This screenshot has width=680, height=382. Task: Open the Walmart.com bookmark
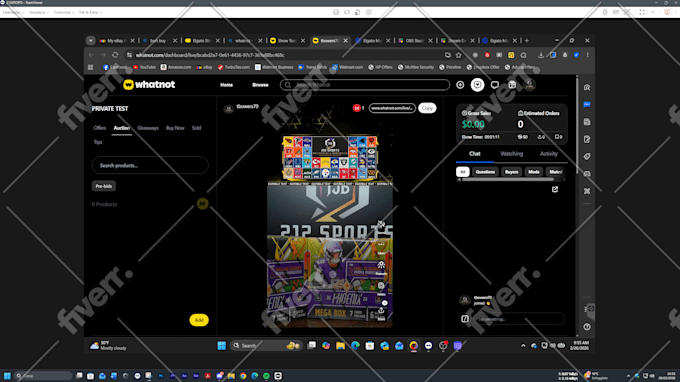point(348,67)
